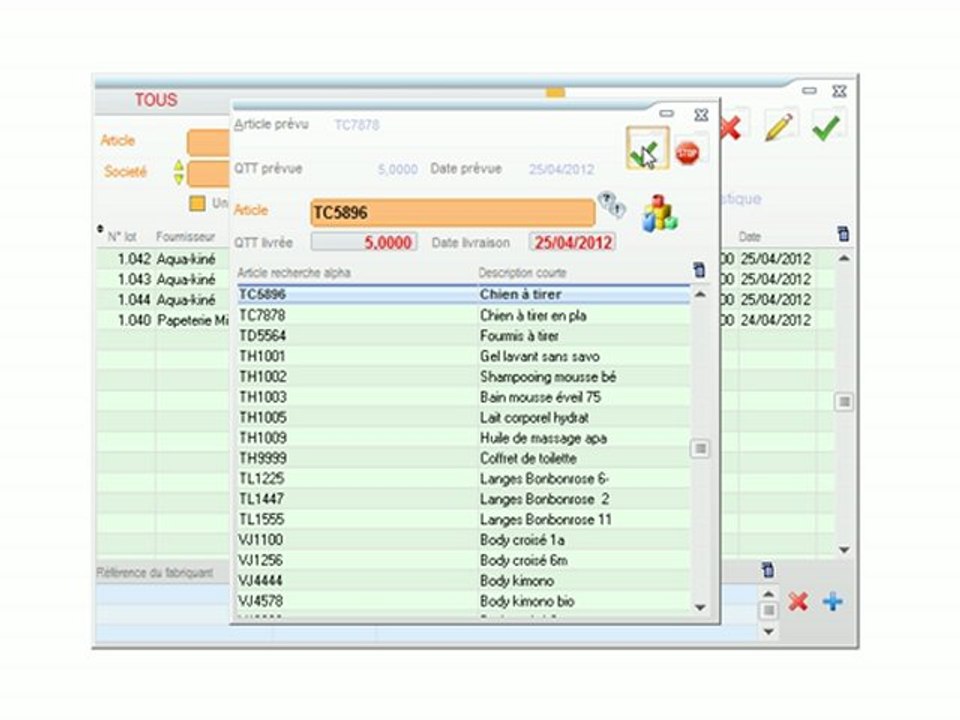Click the red STOP icon

[688, 151]
